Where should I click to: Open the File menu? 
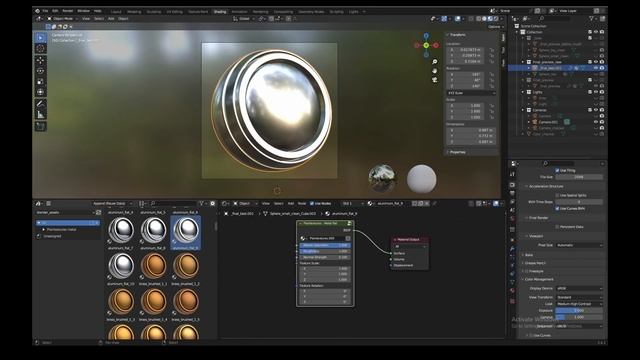tap(45, 11)
